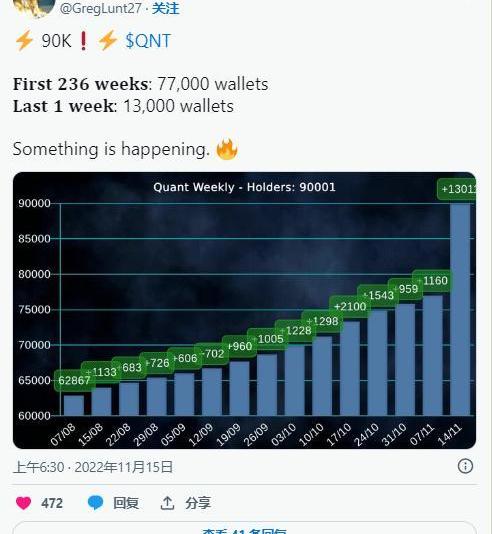The height and width of the screenshot is (534, 492).
Task: Open the tweet info circle icon
Action: (x=465, y=466)
